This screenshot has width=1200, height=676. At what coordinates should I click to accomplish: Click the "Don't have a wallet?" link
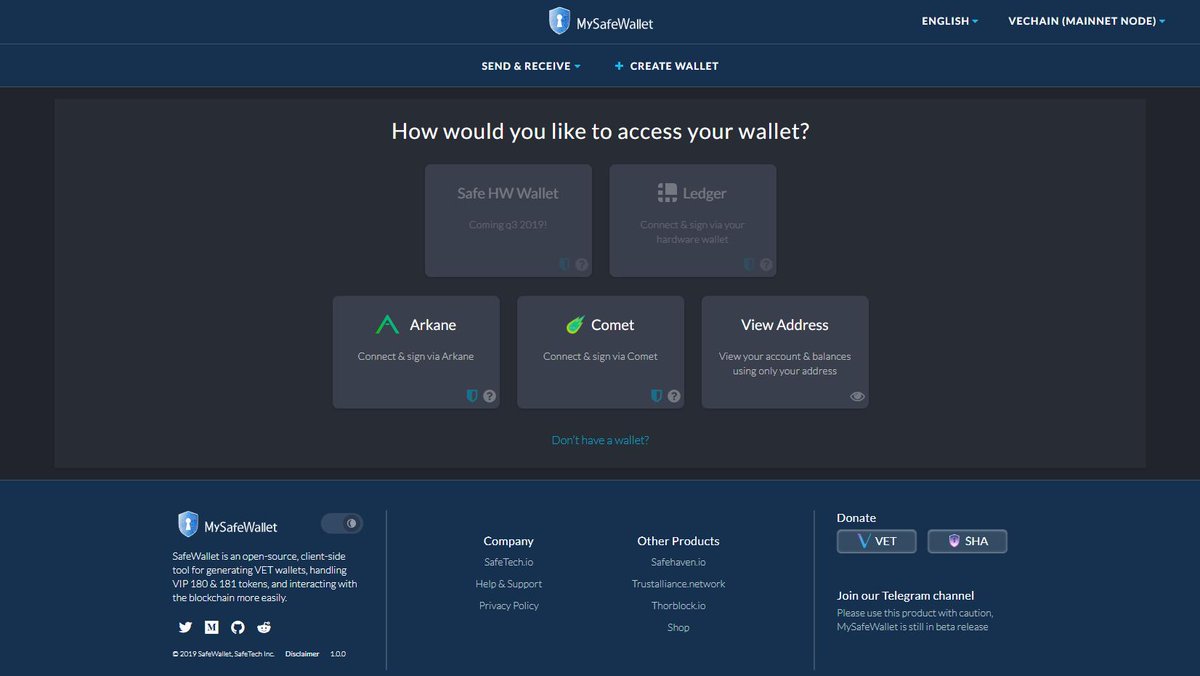[x=600, y=440]
